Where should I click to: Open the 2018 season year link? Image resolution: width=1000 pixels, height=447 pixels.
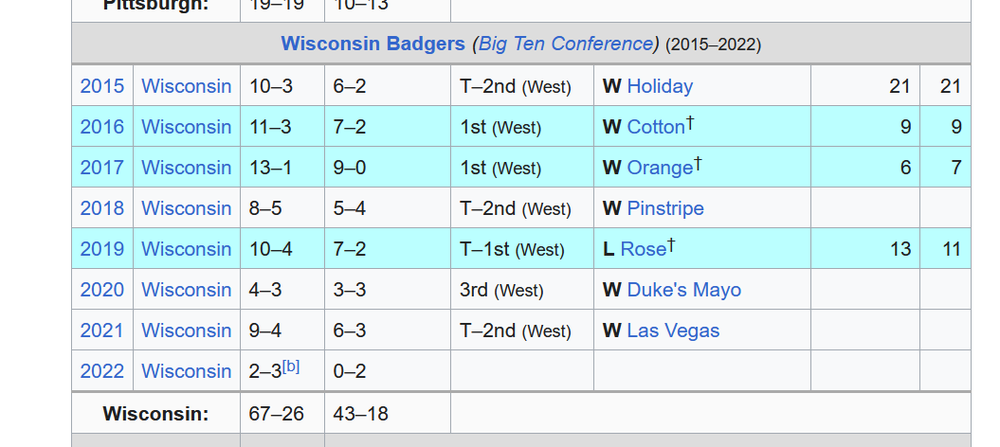coord(102,208)
